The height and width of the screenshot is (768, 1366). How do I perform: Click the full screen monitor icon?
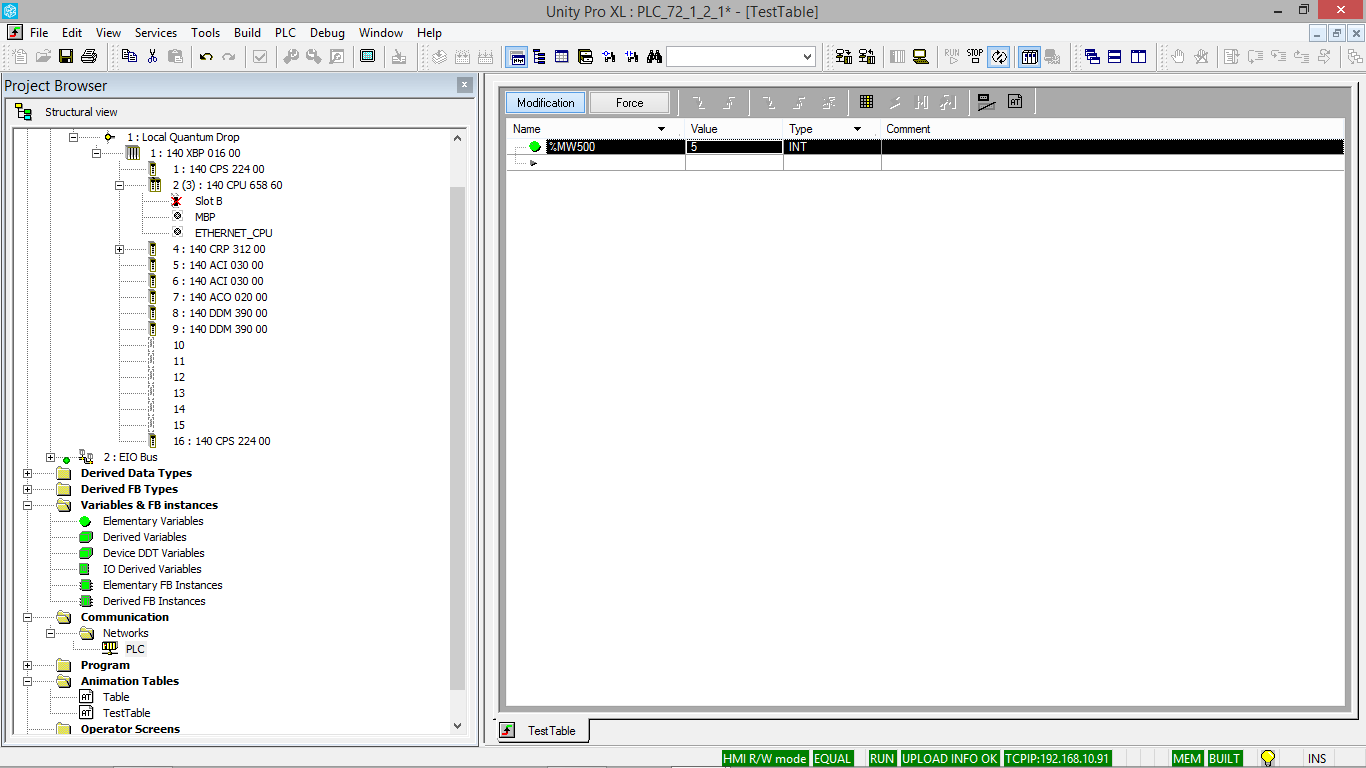point(367,56)
